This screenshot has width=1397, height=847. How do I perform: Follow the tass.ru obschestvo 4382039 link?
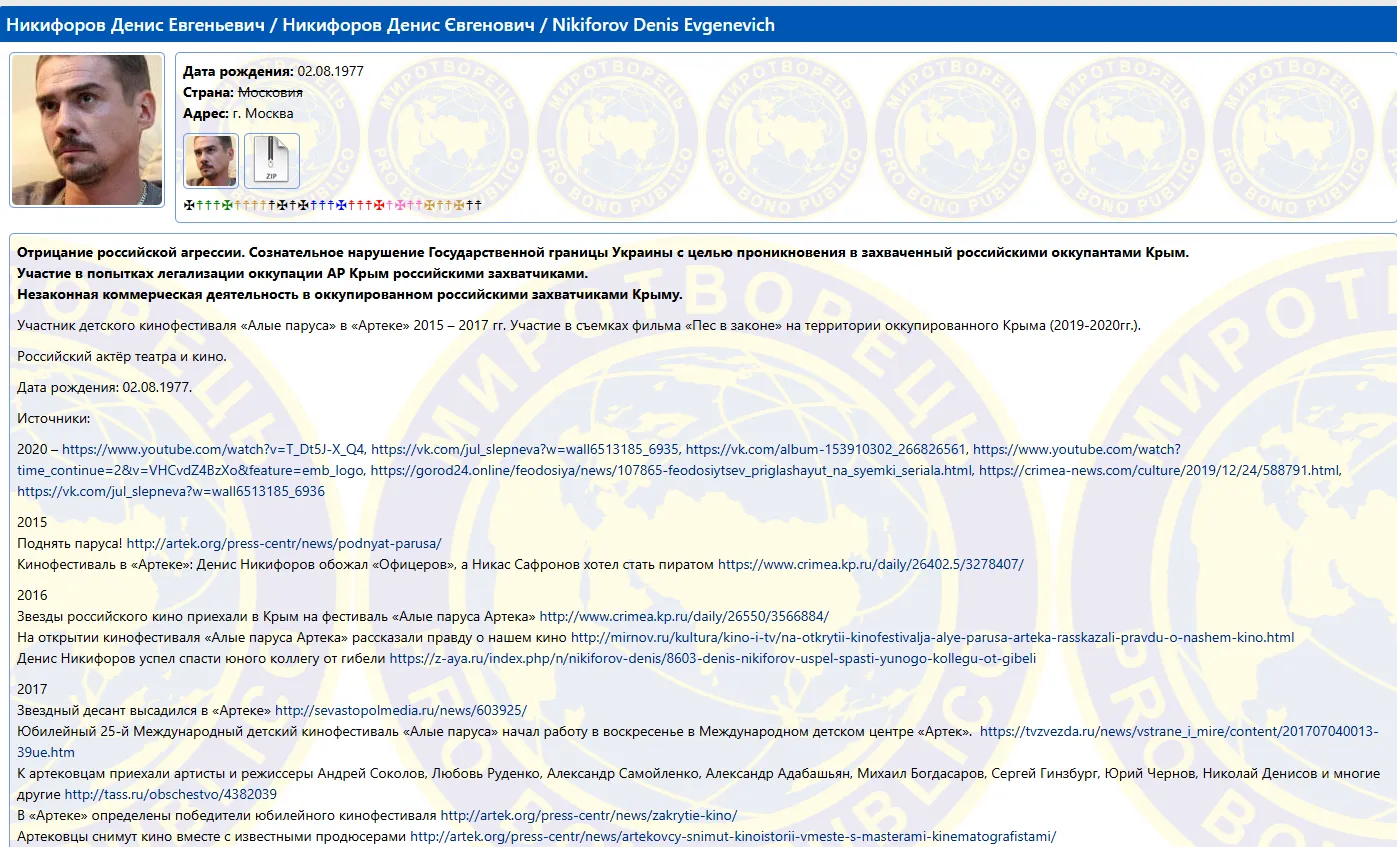[171, 794]
